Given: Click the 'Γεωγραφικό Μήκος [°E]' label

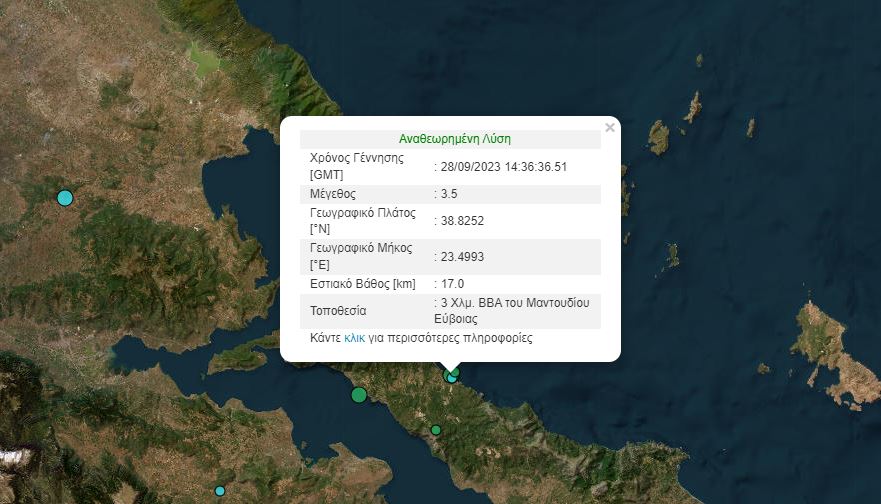Looking at the screenshot, I should tap(361, 256).
